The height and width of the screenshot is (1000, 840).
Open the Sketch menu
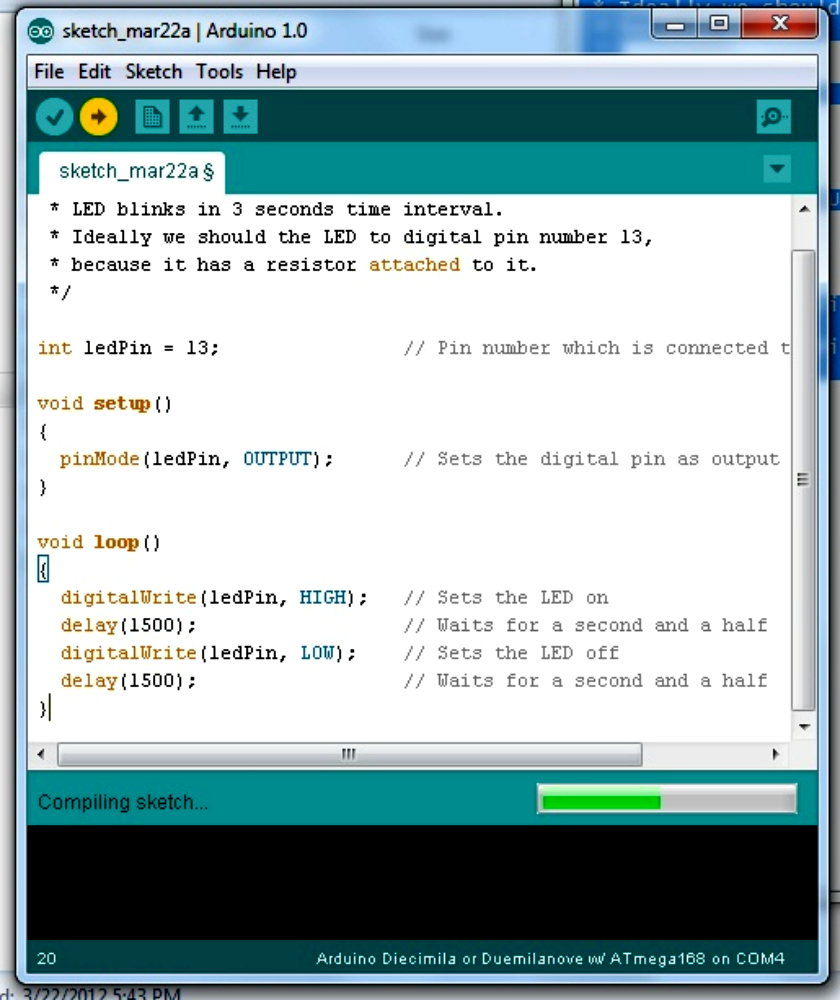(154, 71)
